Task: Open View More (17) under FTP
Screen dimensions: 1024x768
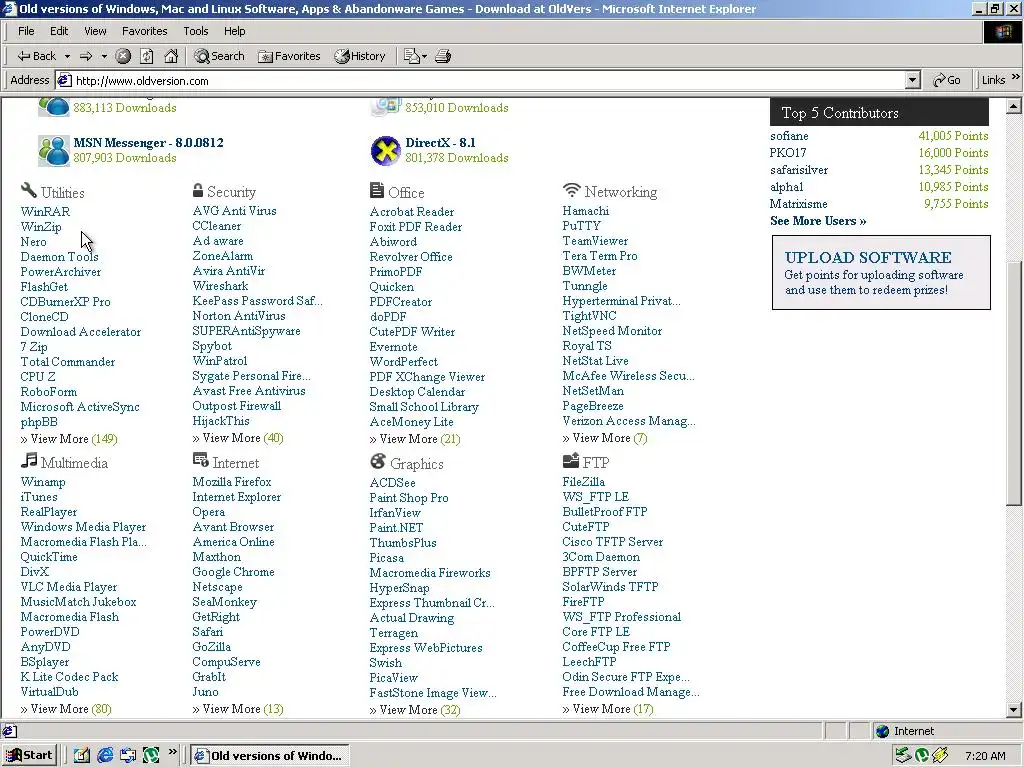Action: 608,709
